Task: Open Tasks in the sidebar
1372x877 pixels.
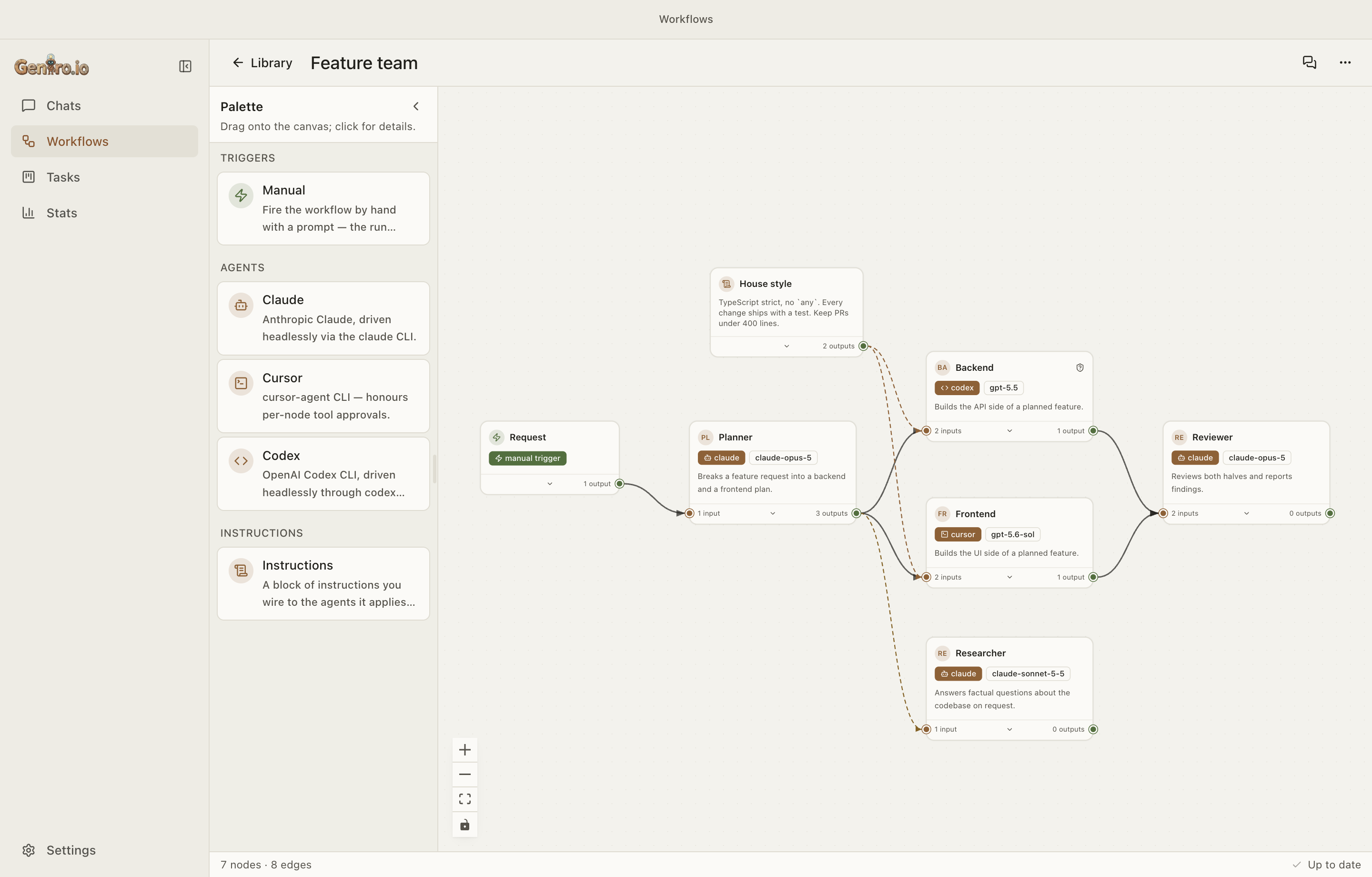Action: click(x=104, y=177)
